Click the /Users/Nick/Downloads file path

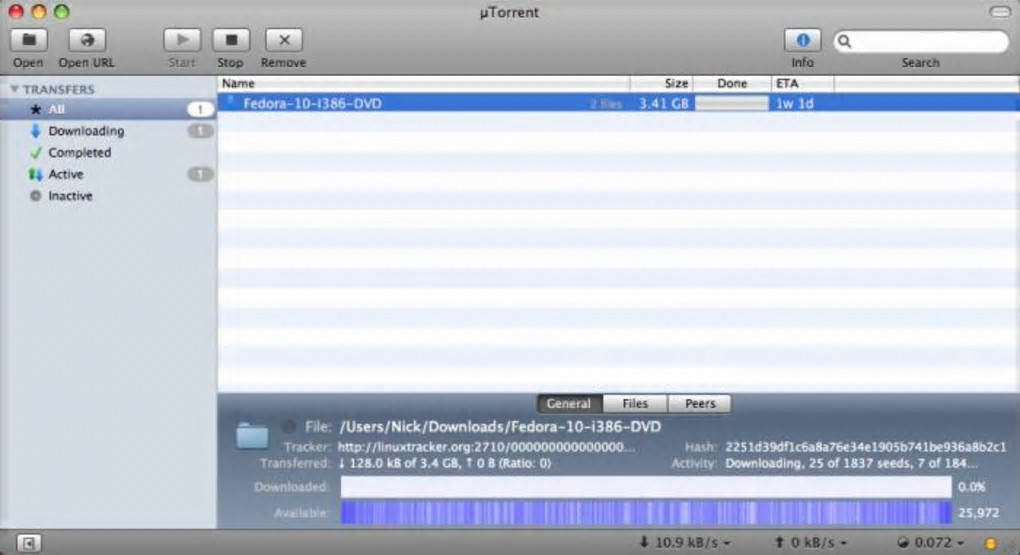coord(500,427)
